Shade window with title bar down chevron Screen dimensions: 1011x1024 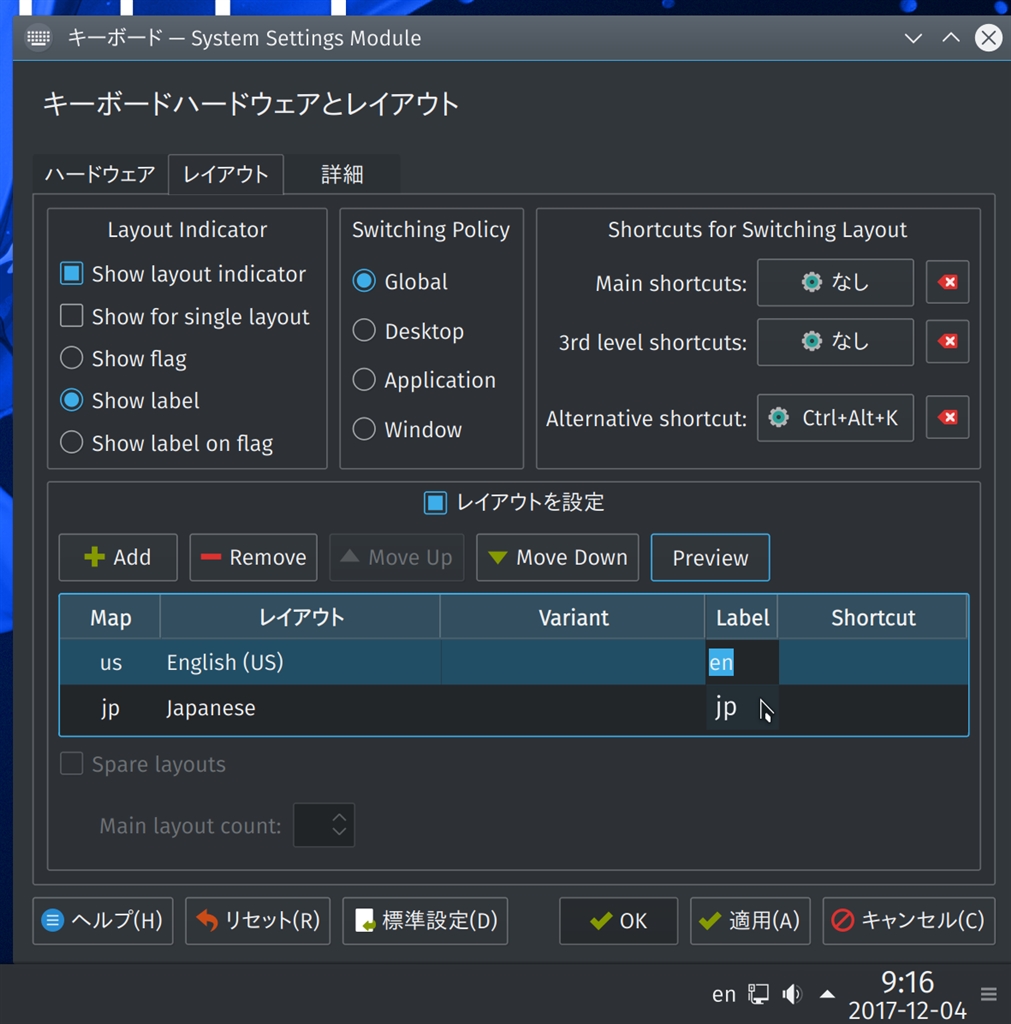[x=913, y=38]
